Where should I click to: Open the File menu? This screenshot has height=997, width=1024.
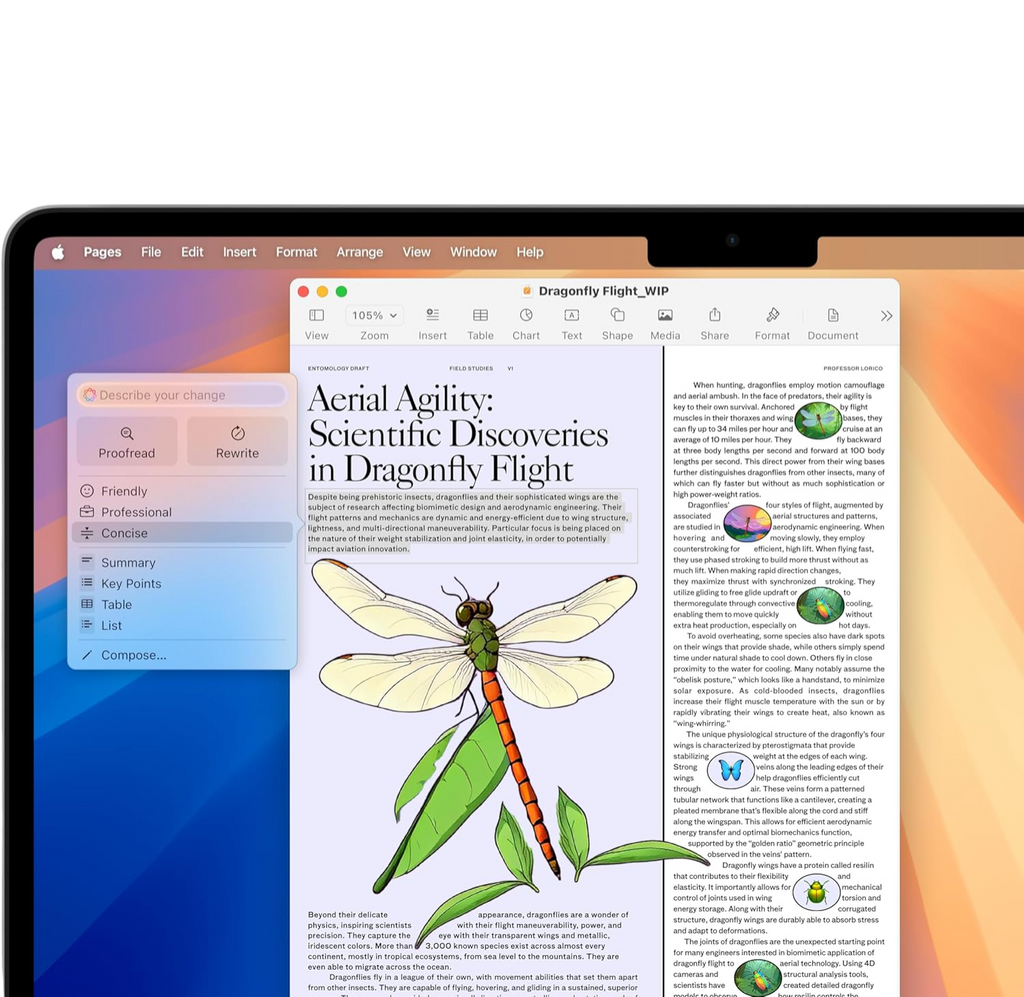151,252
